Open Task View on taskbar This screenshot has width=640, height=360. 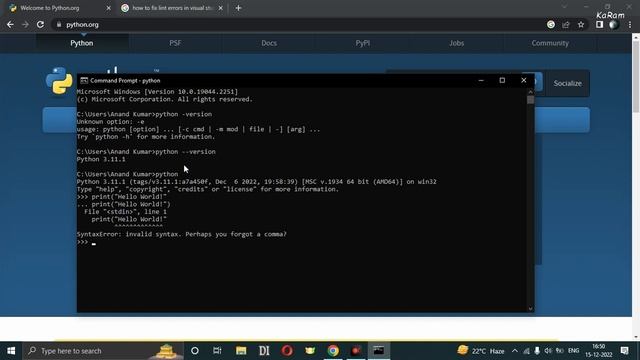pos(217,351)
